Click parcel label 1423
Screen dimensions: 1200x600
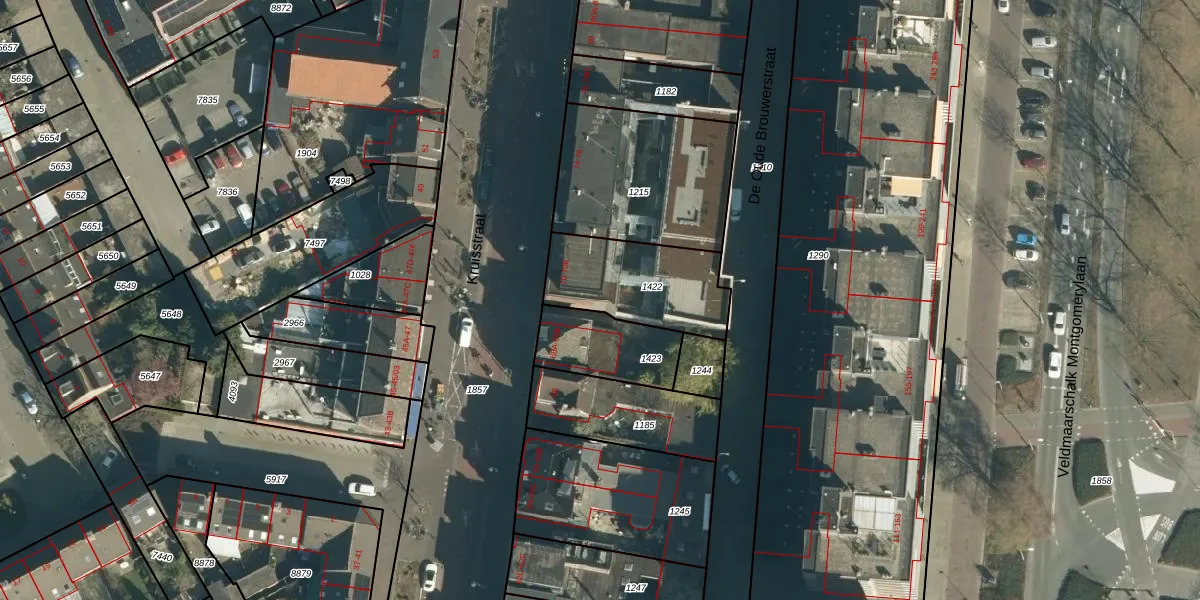(651, 358)
